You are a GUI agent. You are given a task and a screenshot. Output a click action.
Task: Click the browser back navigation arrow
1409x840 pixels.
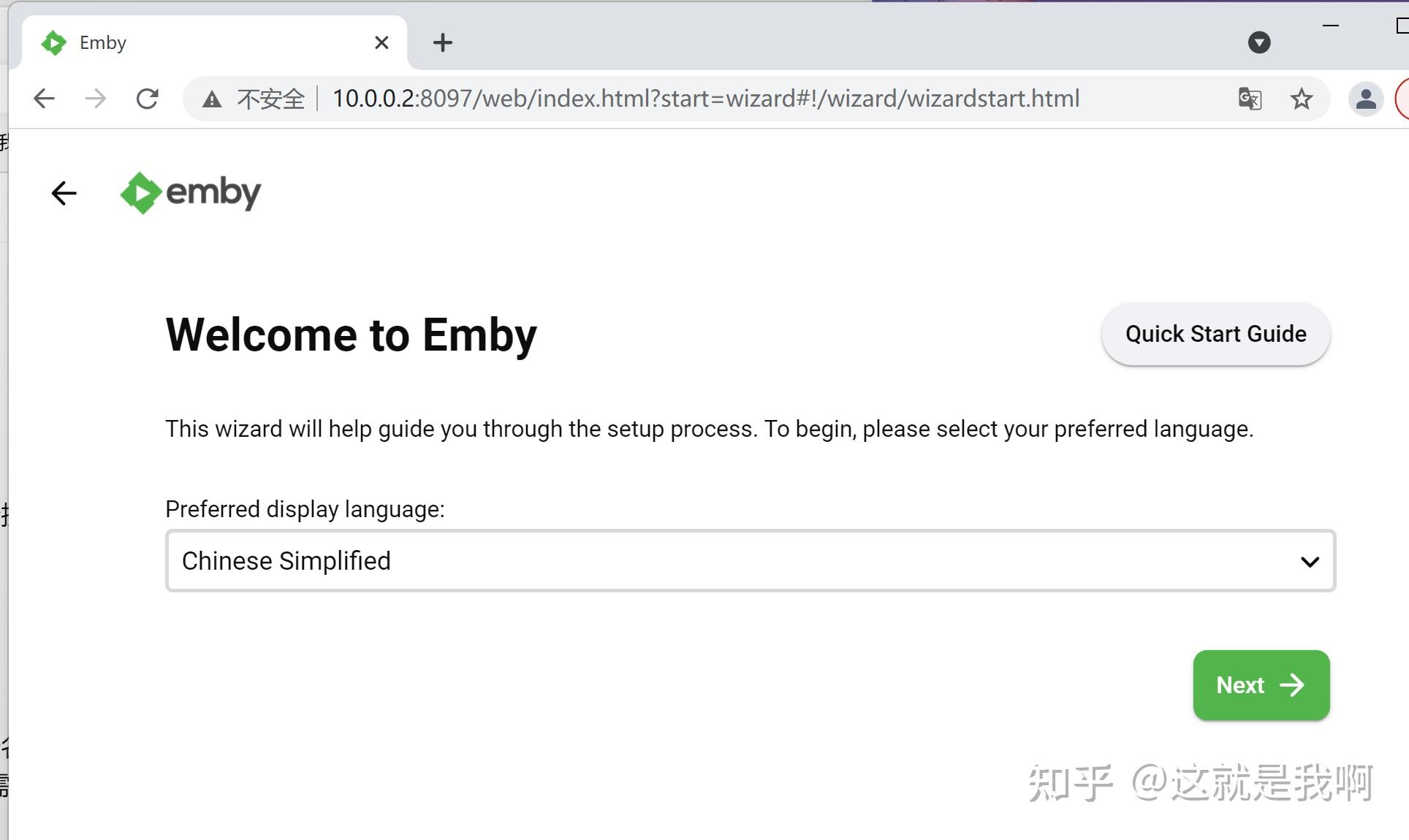[x=44, y=99]
